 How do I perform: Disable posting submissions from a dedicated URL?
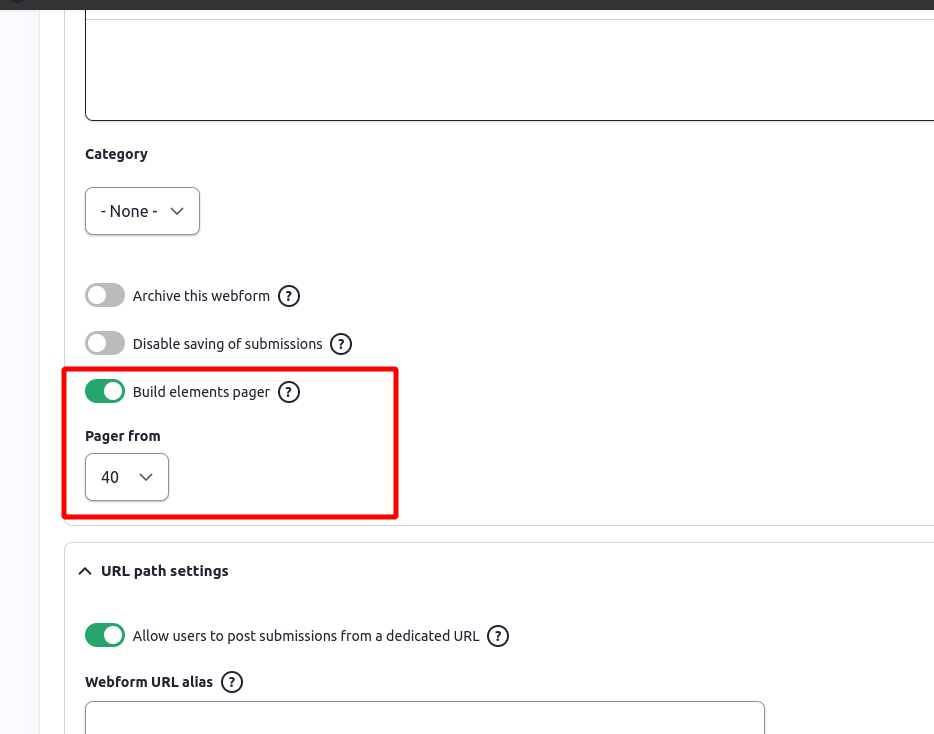click(x=104, y=635)
